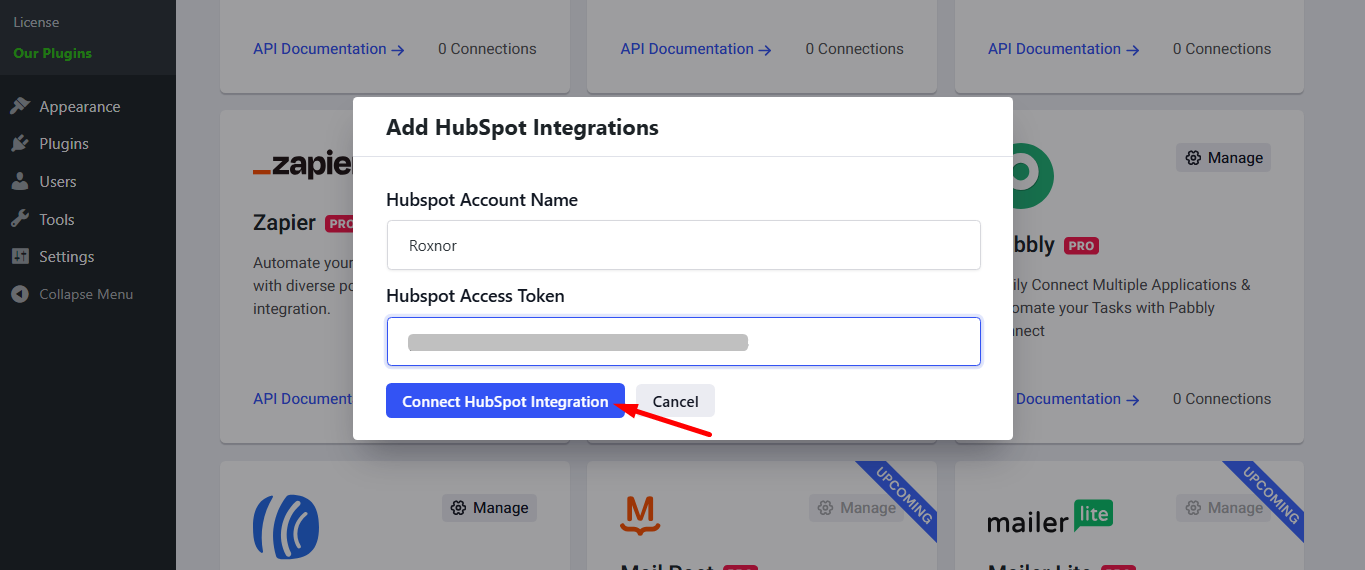The width and height of the screenshot is (1365, 570).
Task: Open the Our Plugins submenu item
Action: point(52,54)
